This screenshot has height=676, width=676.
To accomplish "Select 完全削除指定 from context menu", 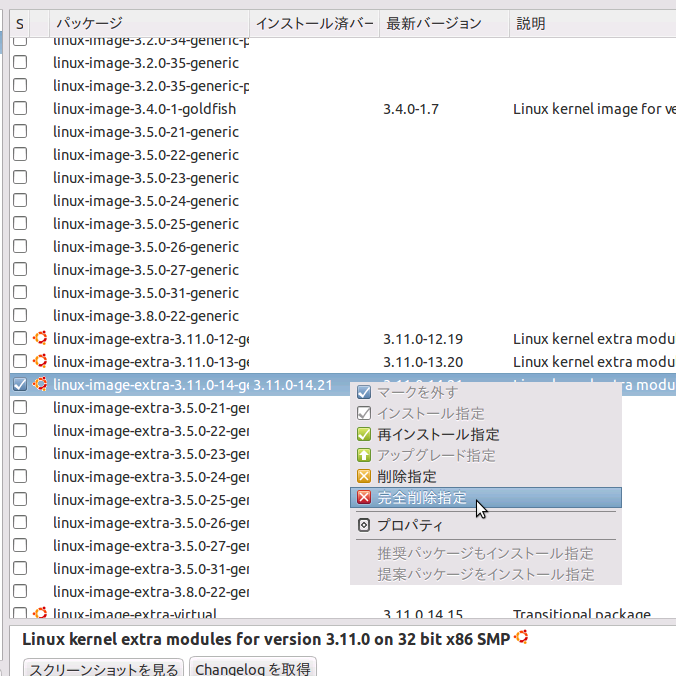I will pos(485,498).
